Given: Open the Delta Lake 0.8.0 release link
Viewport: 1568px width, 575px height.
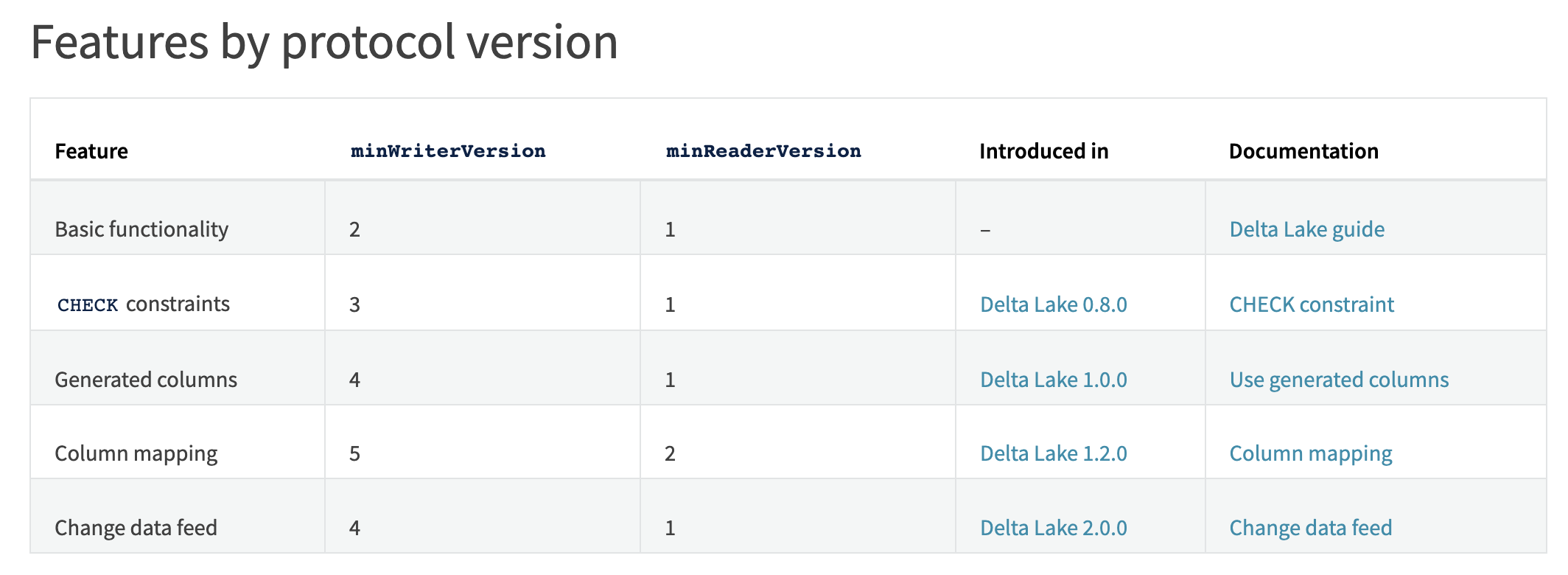Looking at the screenshot, I should point(1054,304).
